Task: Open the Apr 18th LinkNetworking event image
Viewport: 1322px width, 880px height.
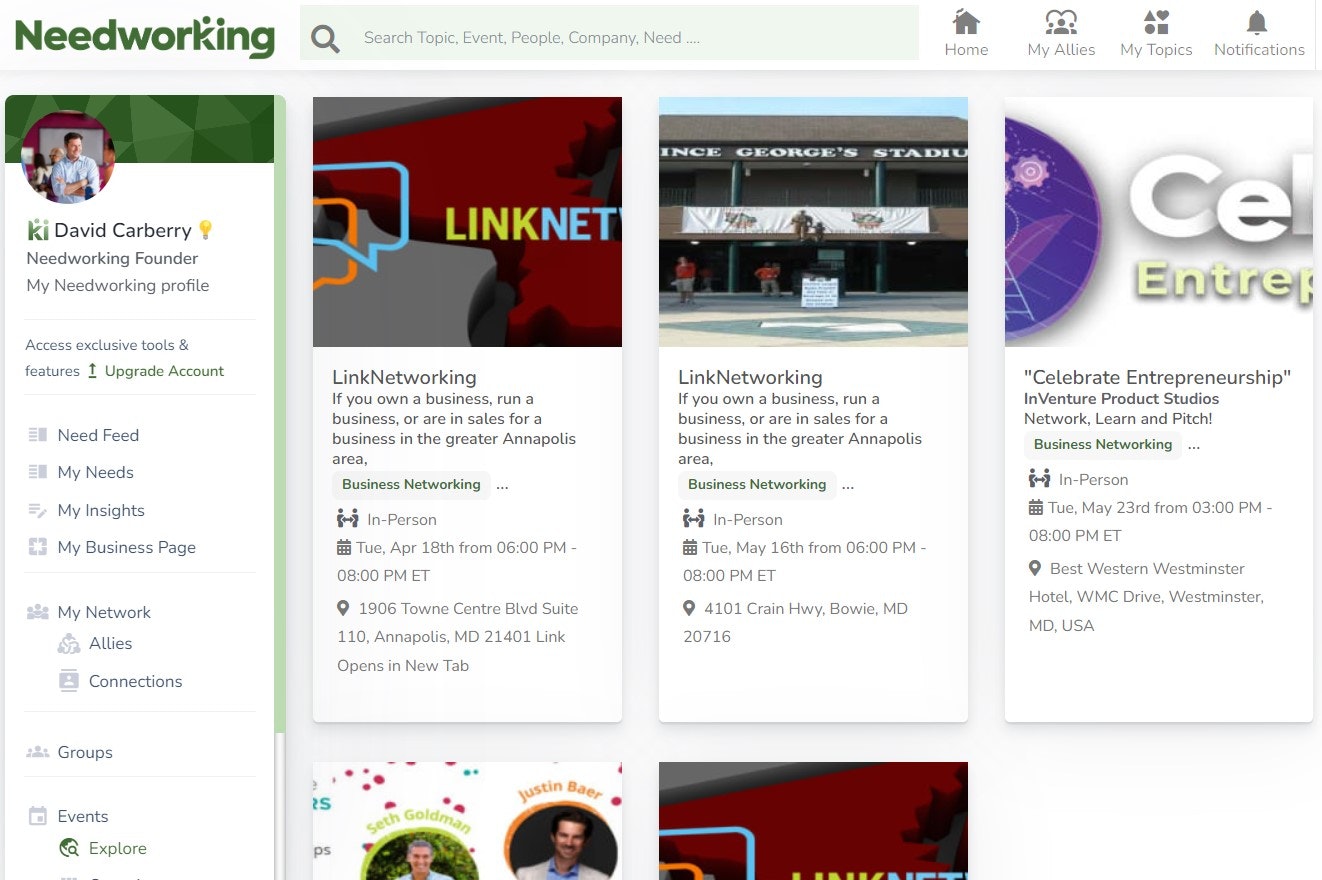Action: click(467, 222)
